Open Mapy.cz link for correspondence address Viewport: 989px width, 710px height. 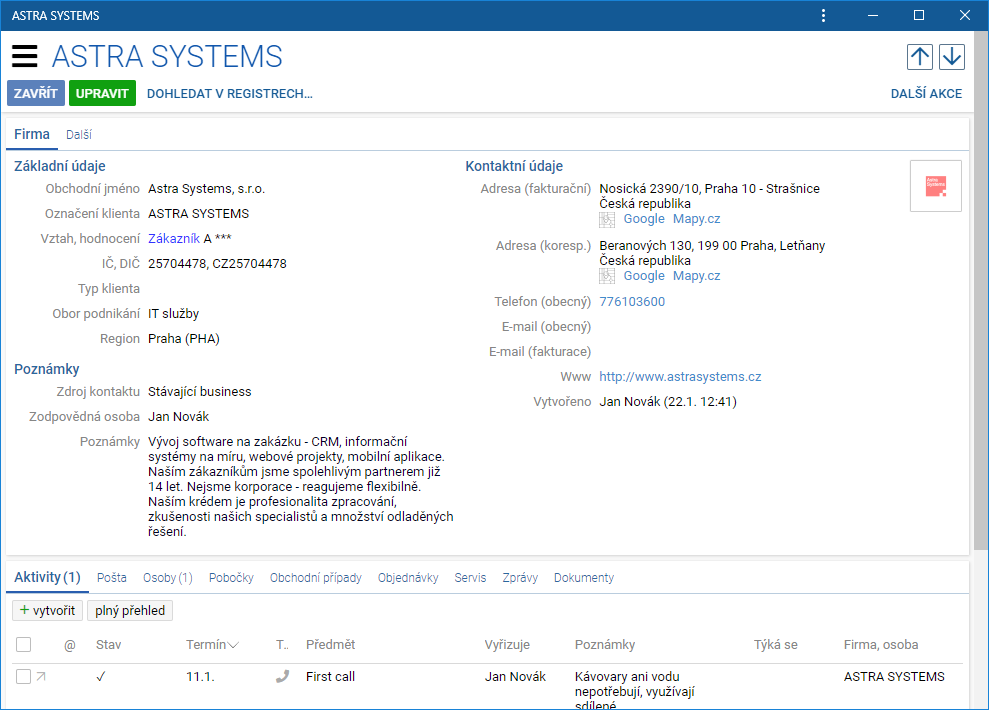click(696, 276)
